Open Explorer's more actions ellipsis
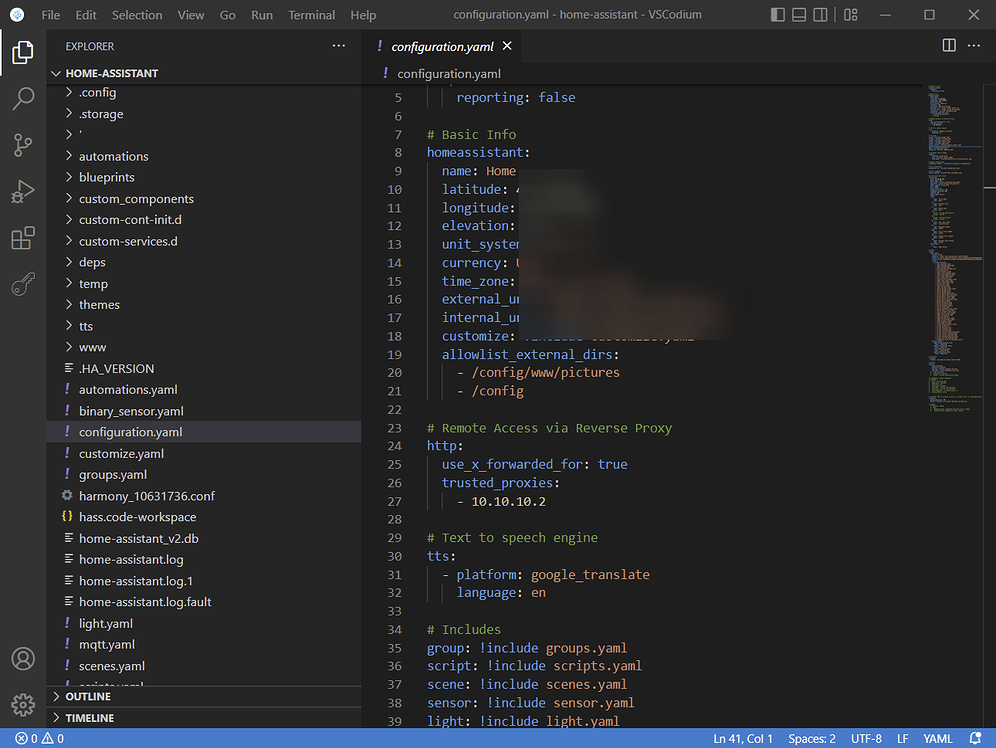The image size is (996, 748). [339, 46]
